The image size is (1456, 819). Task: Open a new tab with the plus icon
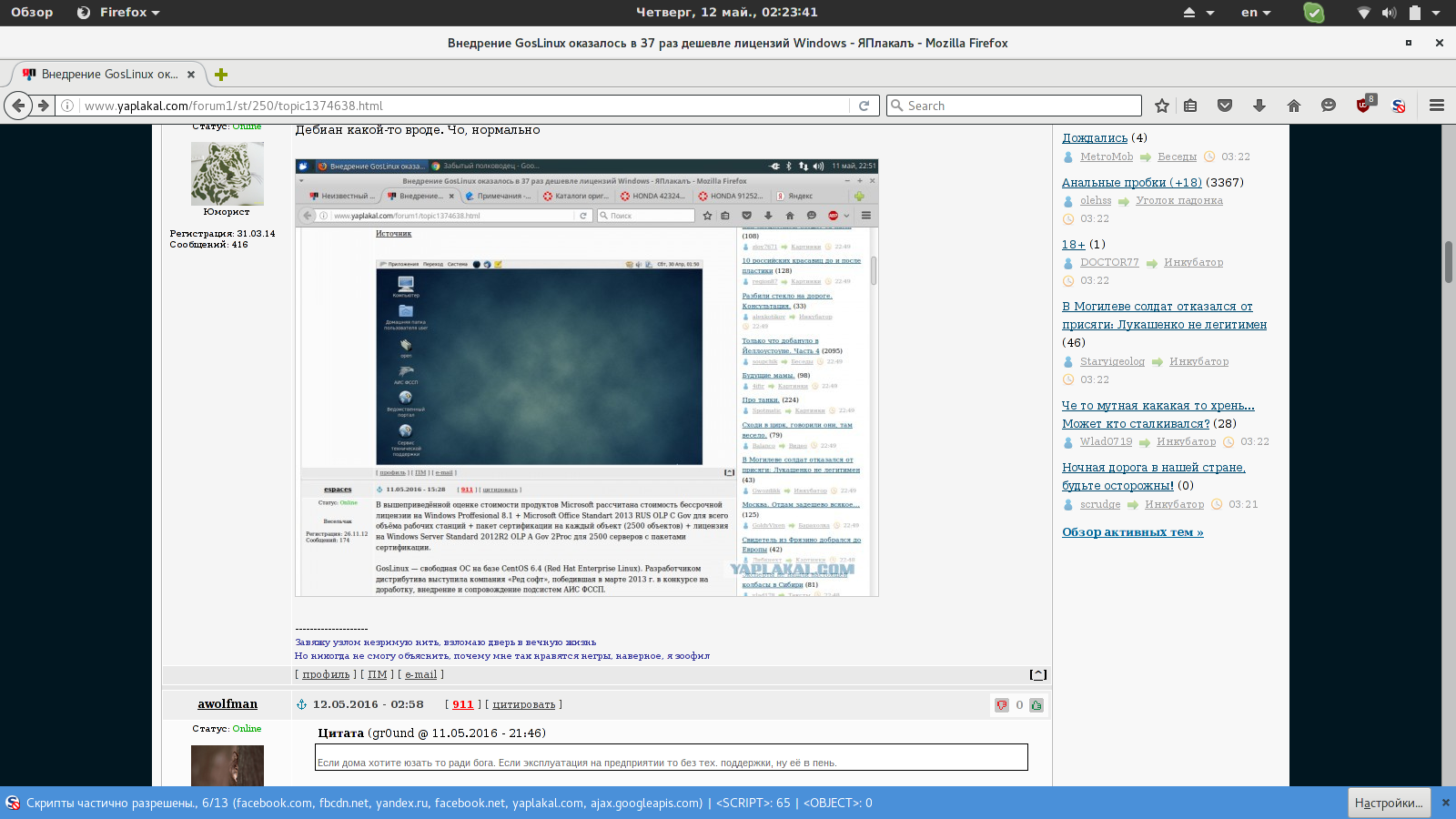(221, 75)
